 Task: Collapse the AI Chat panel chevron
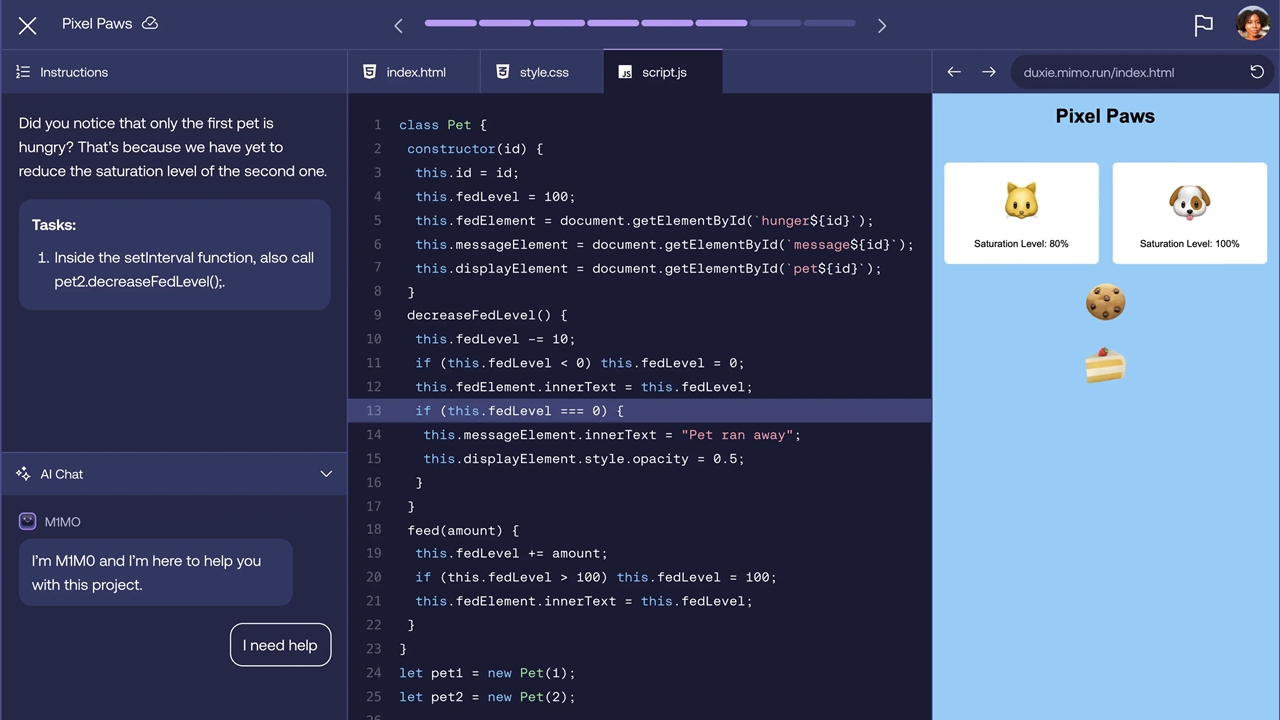coord(326,474)
